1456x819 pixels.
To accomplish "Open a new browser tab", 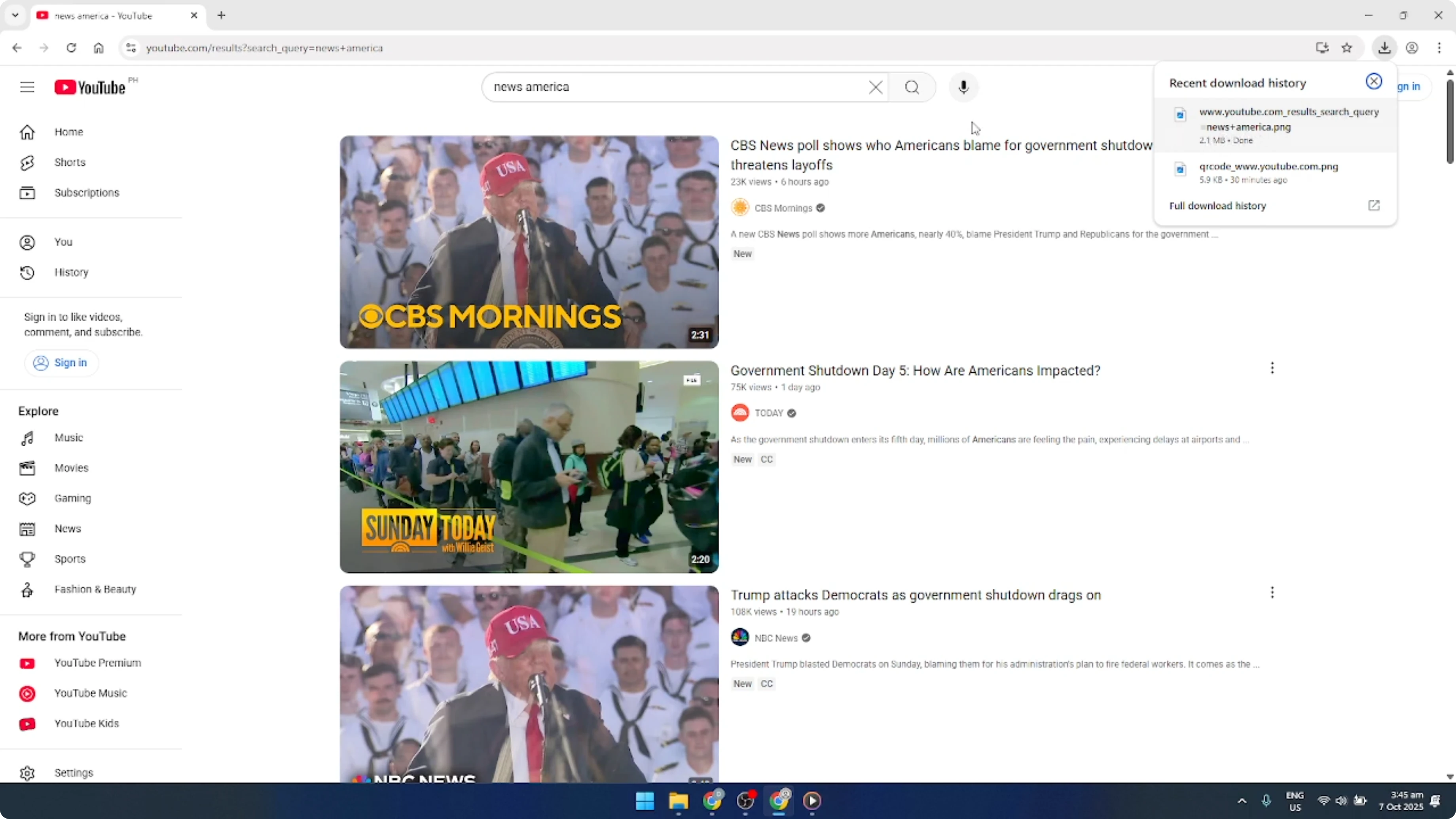I will [x=222, y=15].
